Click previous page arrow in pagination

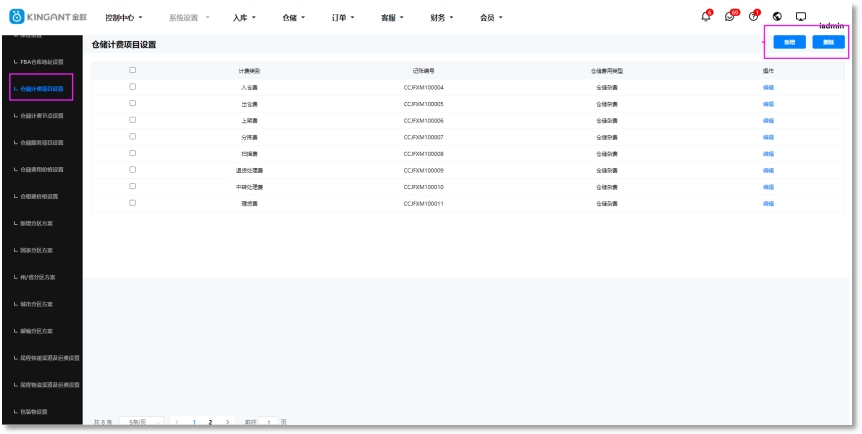coord(177,423)
